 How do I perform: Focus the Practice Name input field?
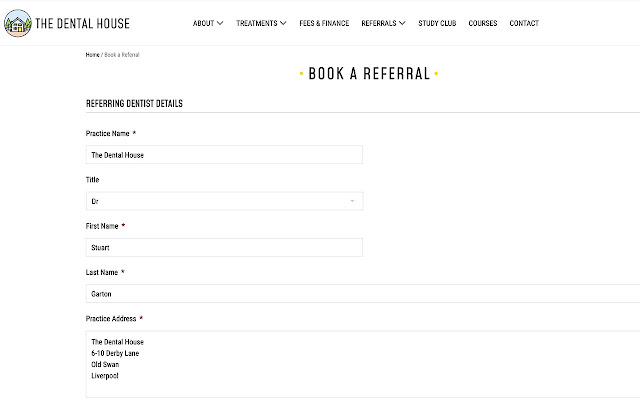click(x=224, y=155)
